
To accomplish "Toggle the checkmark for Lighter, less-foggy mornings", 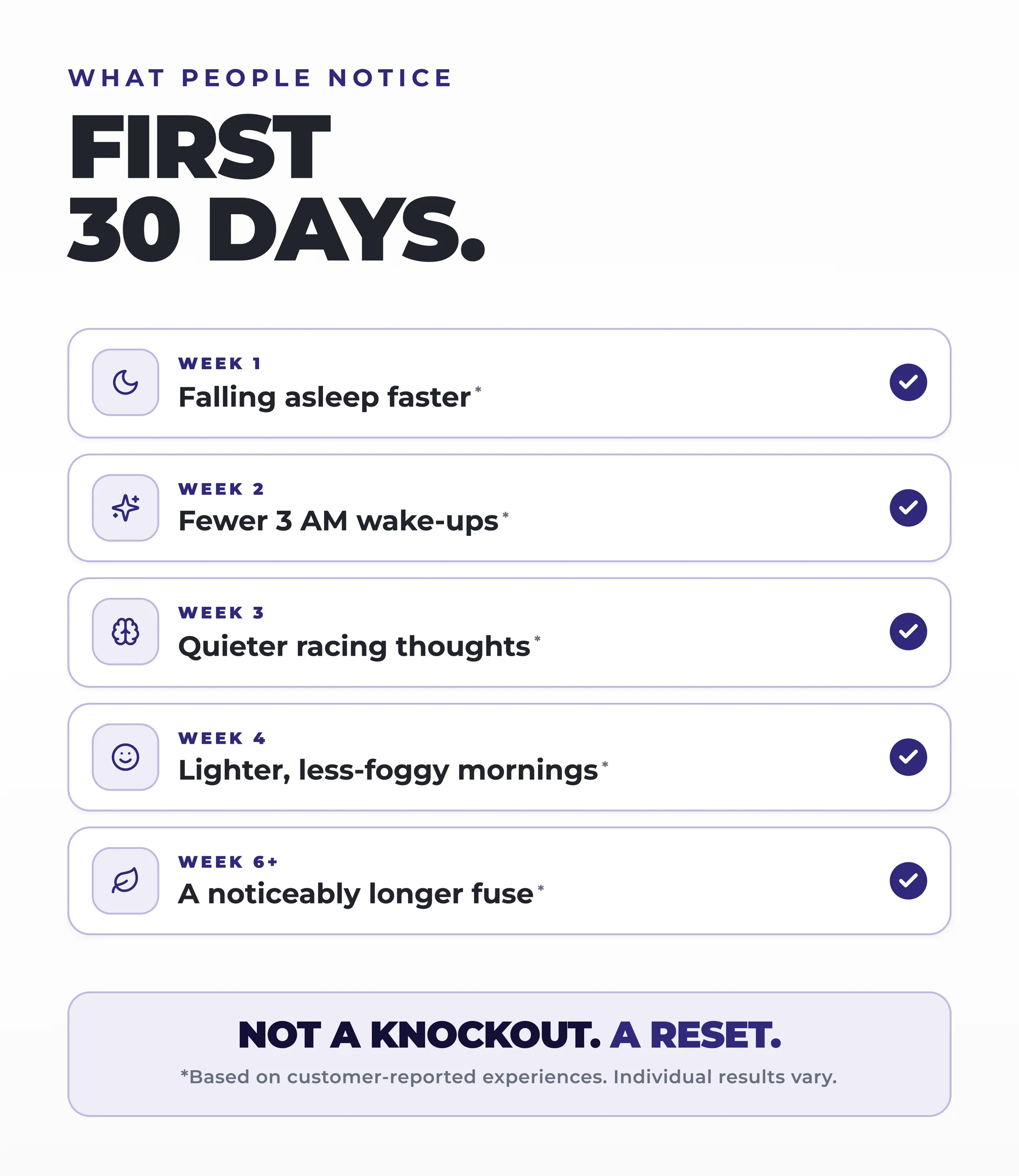I will (x=908, y=757).
